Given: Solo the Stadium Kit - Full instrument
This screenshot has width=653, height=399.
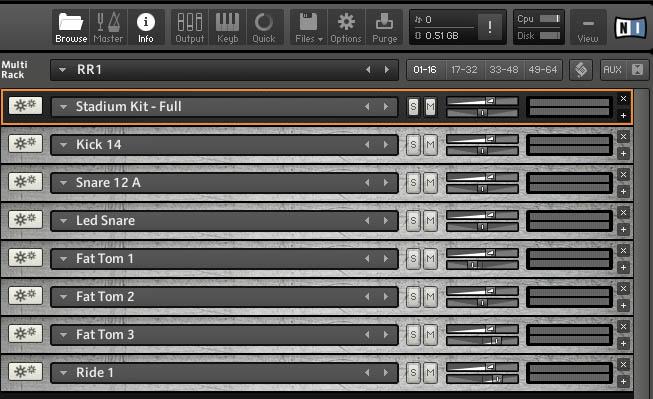Looking at the screenshot, I should point(413,107).
